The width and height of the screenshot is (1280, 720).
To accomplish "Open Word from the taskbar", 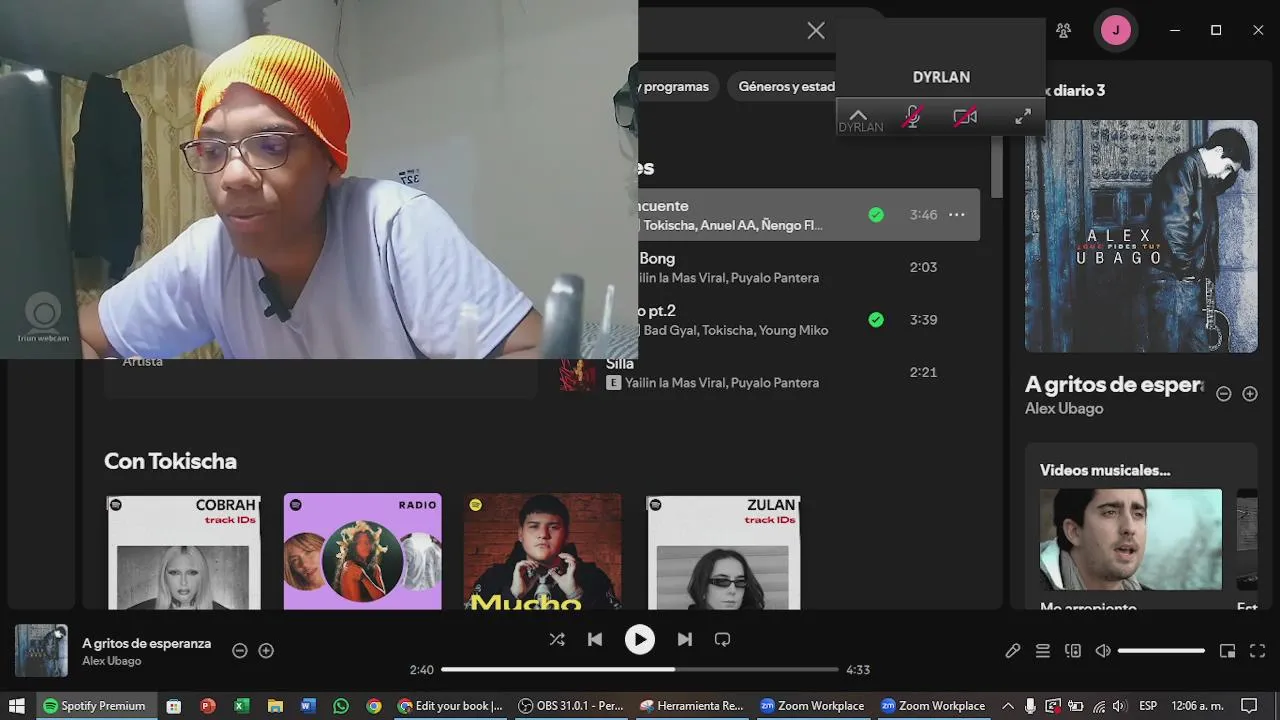I will coord(307,706).
